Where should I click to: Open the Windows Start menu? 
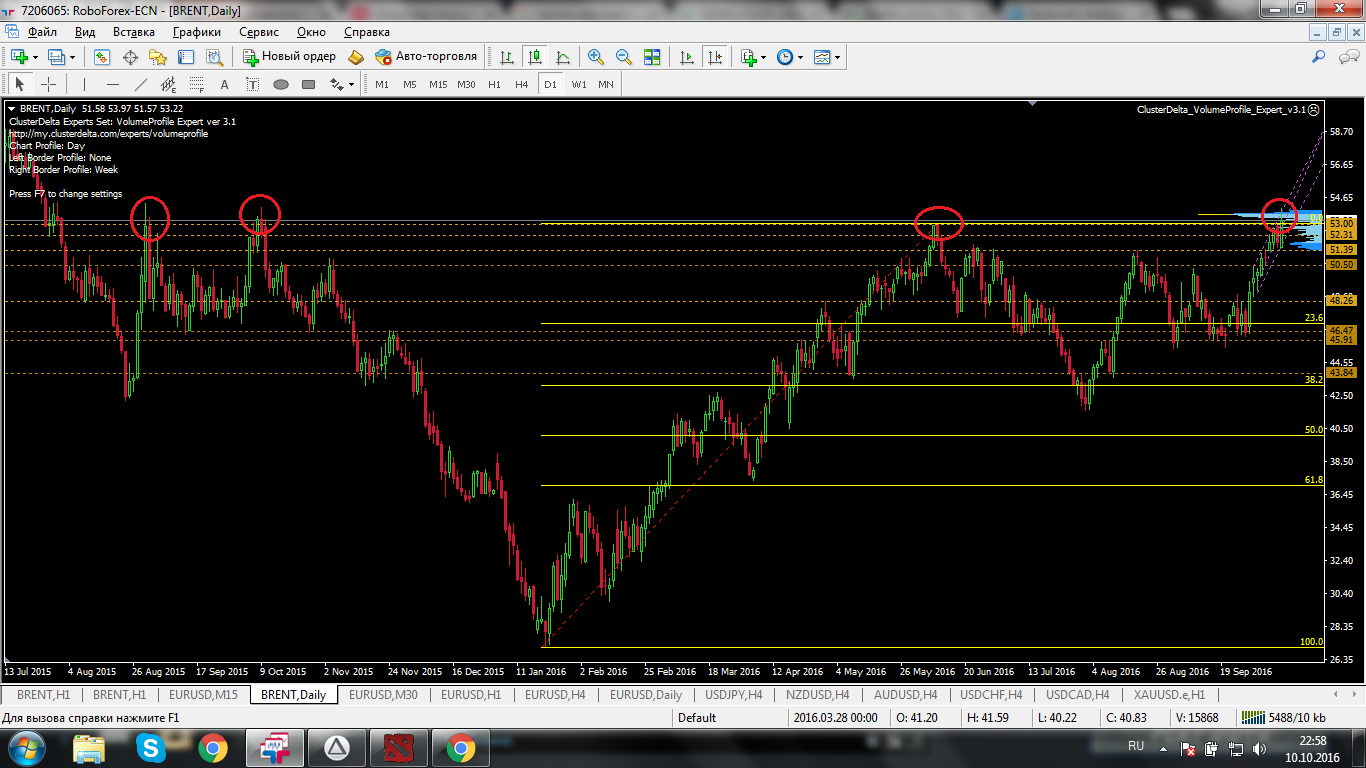click(x=26, y=747)
